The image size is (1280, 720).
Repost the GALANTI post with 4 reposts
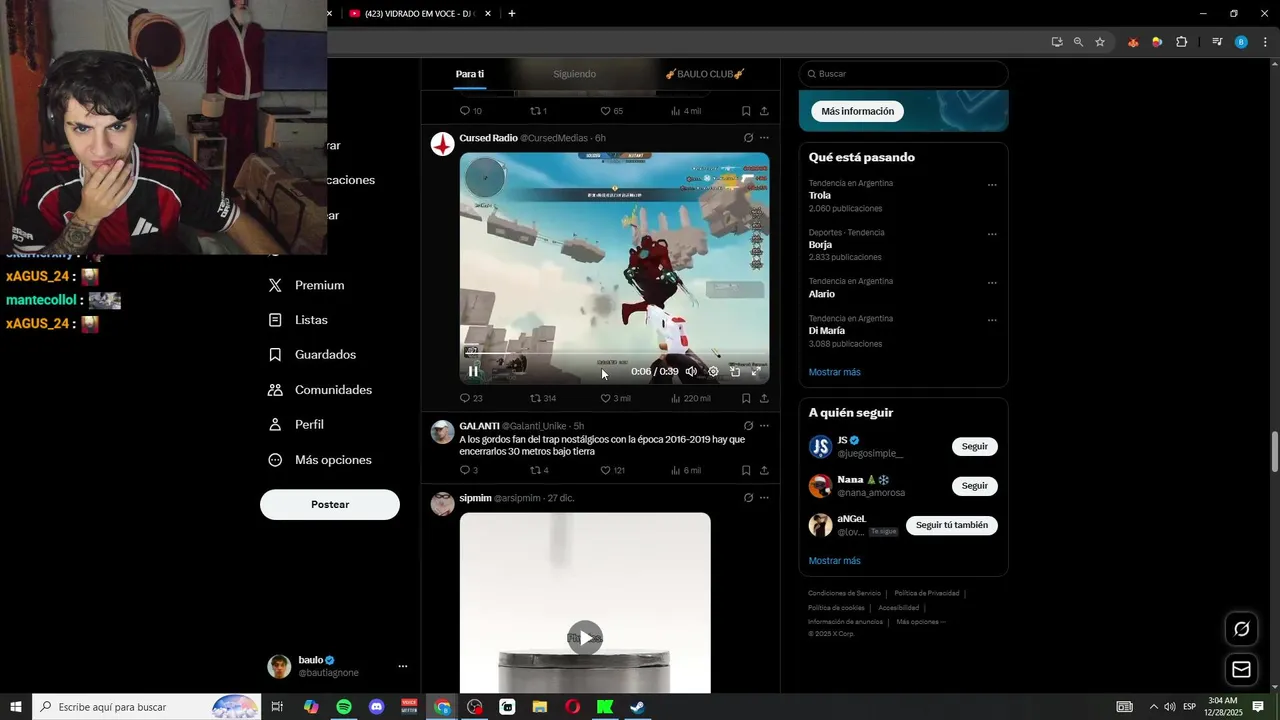point(539,470)
